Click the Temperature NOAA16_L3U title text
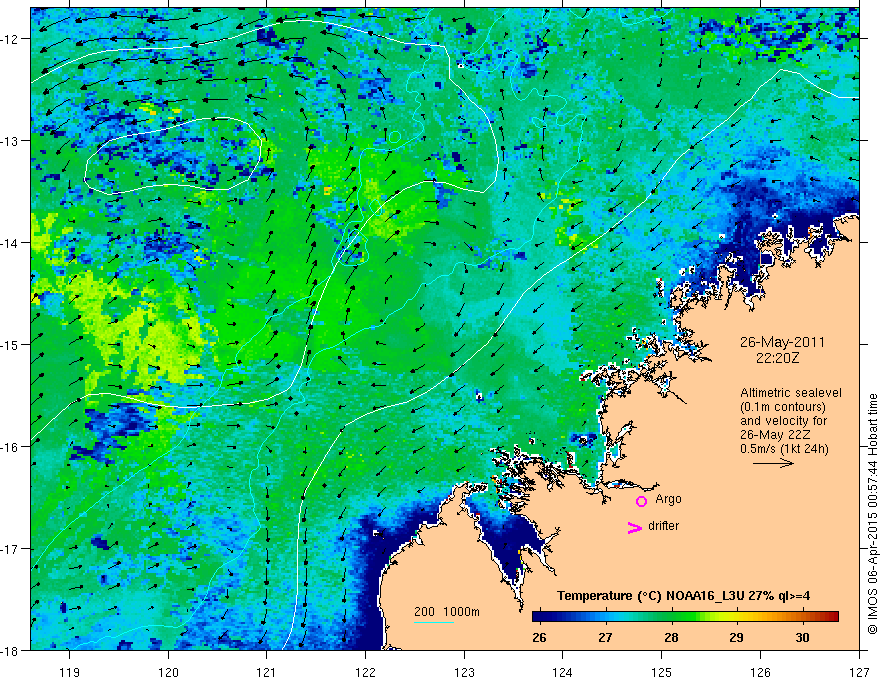The image size is (880, 680). pos(683,596)
